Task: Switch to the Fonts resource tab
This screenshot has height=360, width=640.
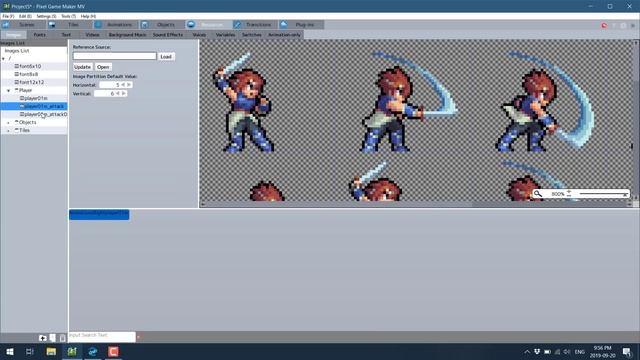Action: point(40,35)
